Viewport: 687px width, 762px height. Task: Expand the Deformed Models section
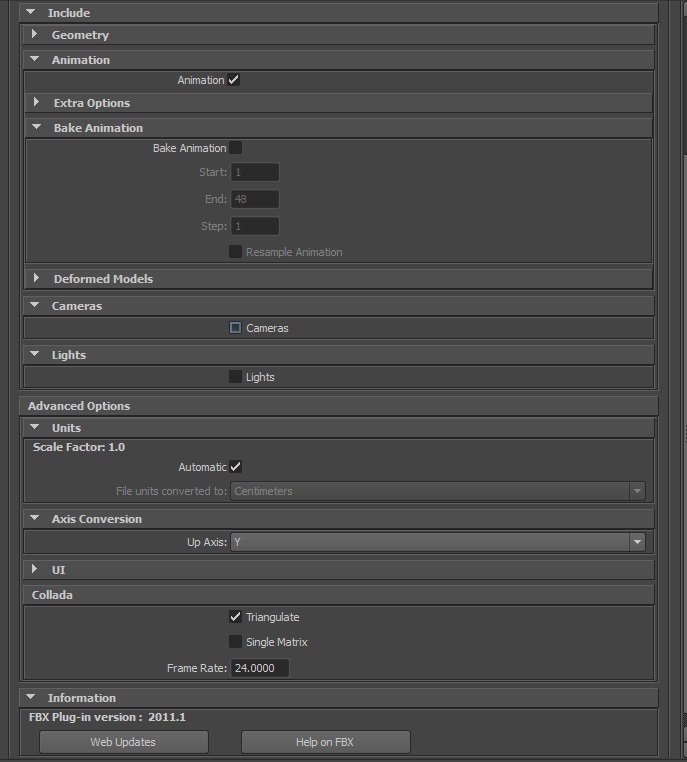pos(37,279)
